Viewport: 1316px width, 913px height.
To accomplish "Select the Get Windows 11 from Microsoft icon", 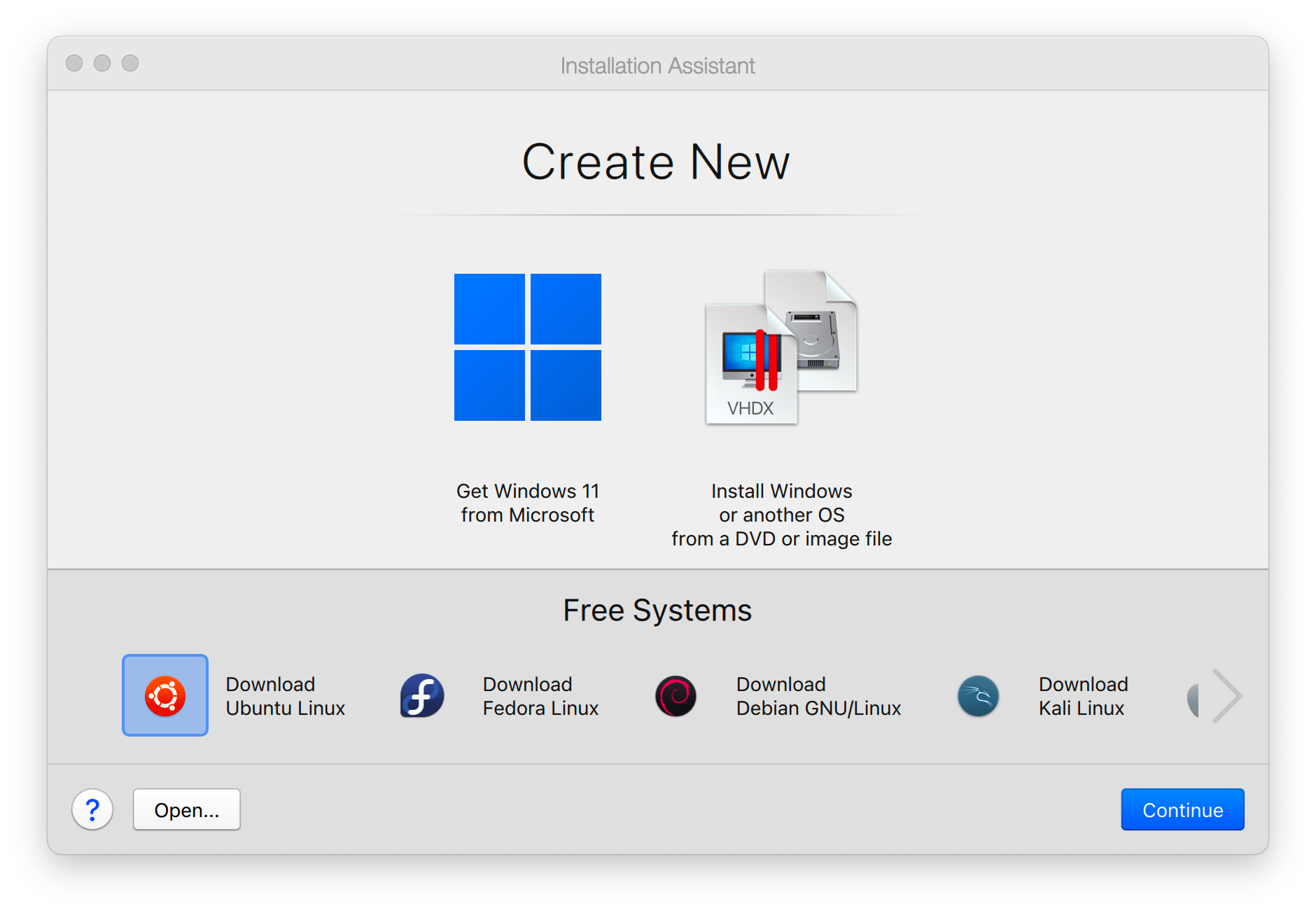I will [528, 348].
